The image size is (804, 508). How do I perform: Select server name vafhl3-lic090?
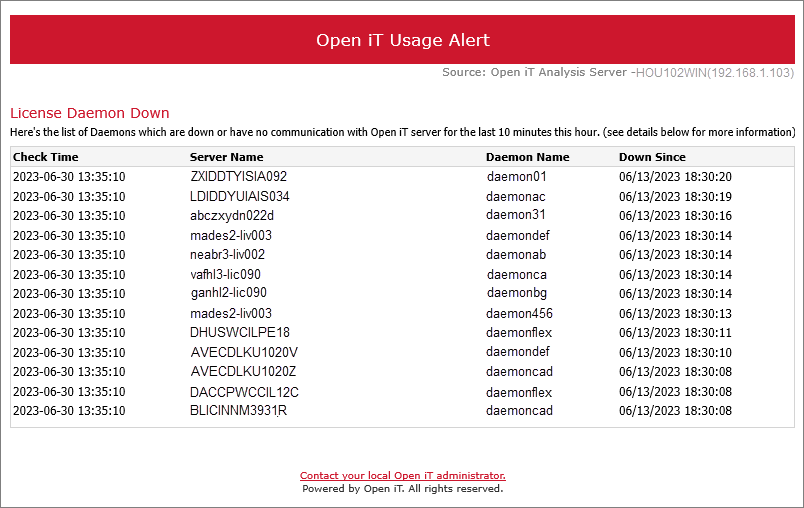[225, 274]
